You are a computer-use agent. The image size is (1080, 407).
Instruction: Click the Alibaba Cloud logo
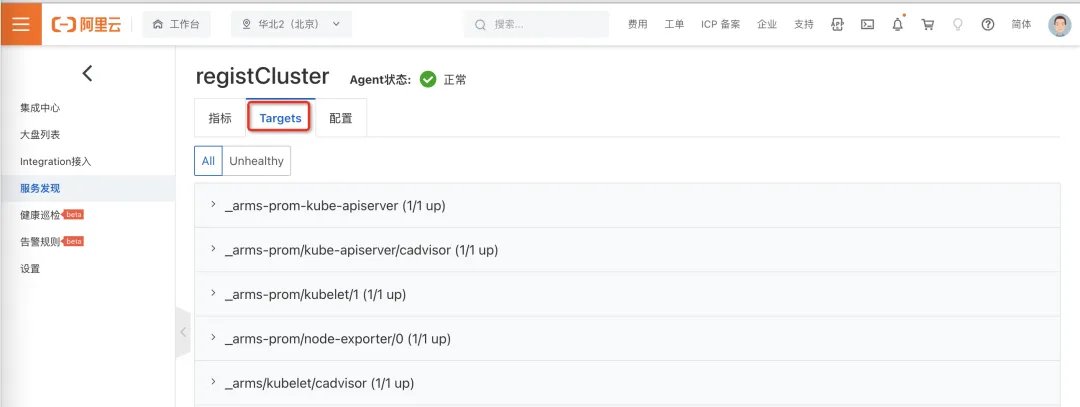(86, 25)
